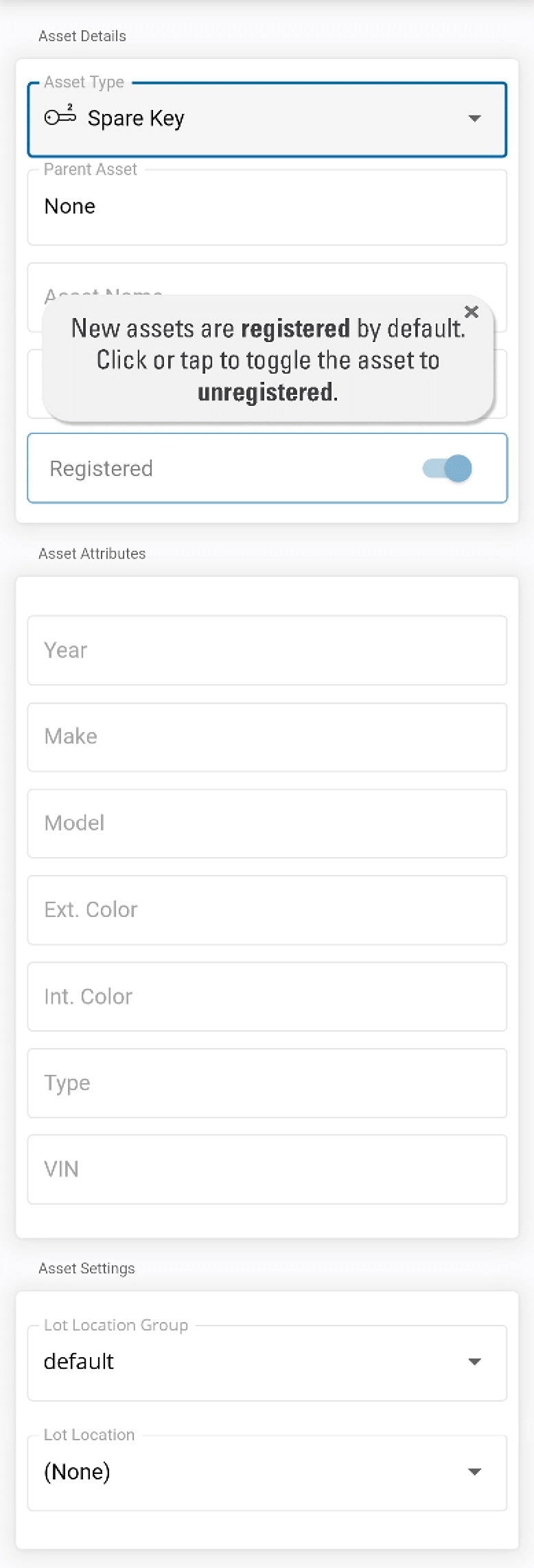Click the Type attribute field
Viewport: 534px width, 1568px height.
coord(267,1083)
